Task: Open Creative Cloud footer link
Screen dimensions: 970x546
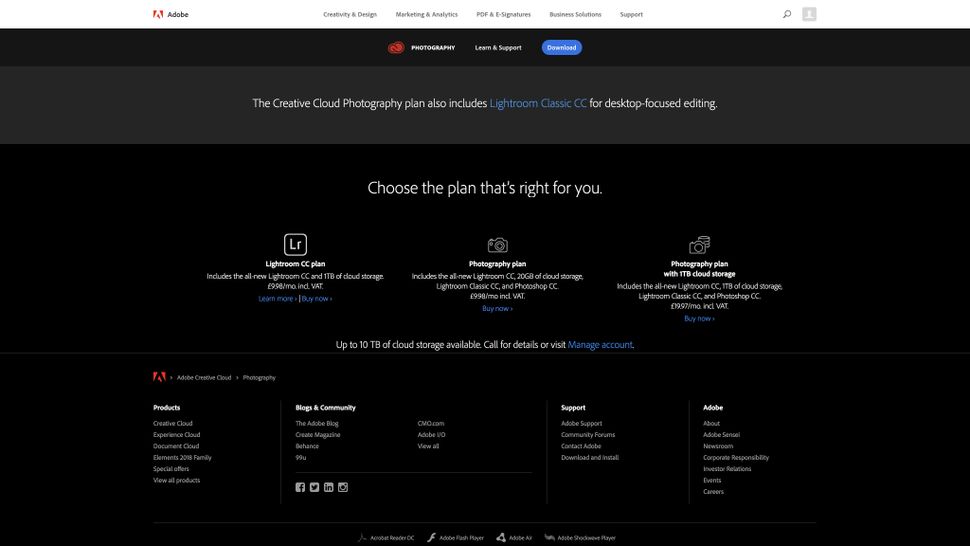Action: click(x=173, y=424)
